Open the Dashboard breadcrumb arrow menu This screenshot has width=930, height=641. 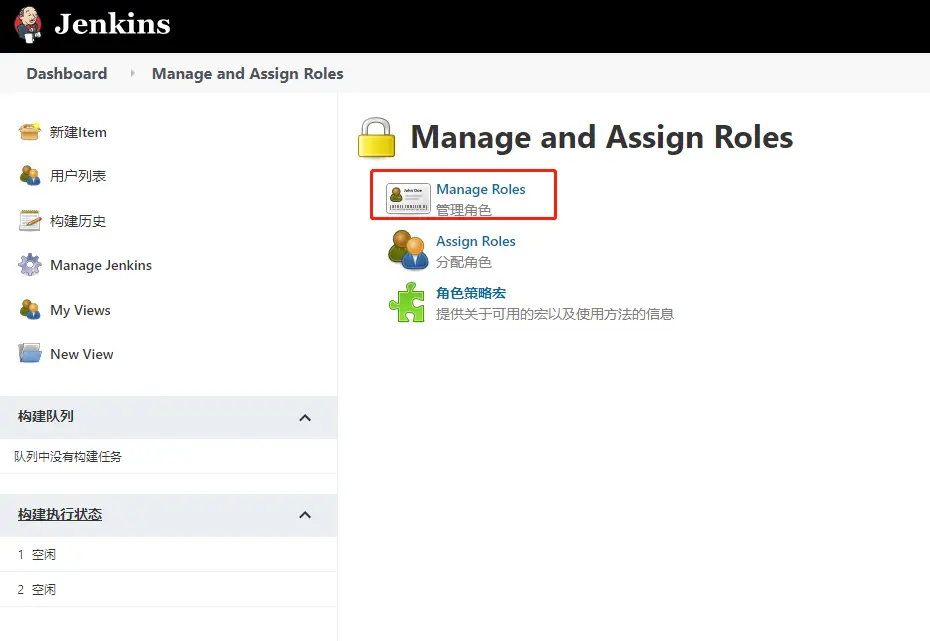coord(132,74)
